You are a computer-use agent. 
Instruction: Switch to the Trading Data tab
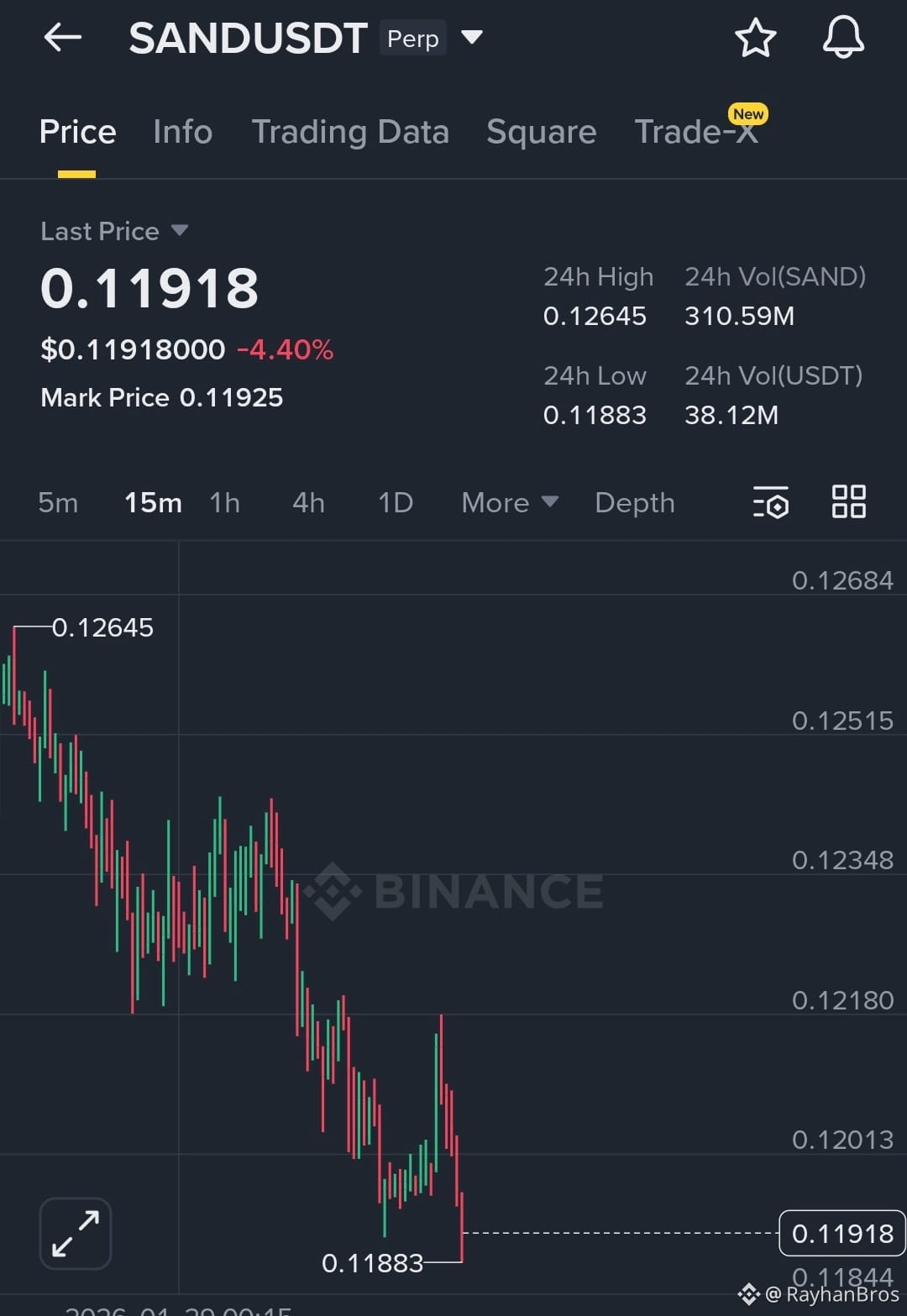pos(350,132)
